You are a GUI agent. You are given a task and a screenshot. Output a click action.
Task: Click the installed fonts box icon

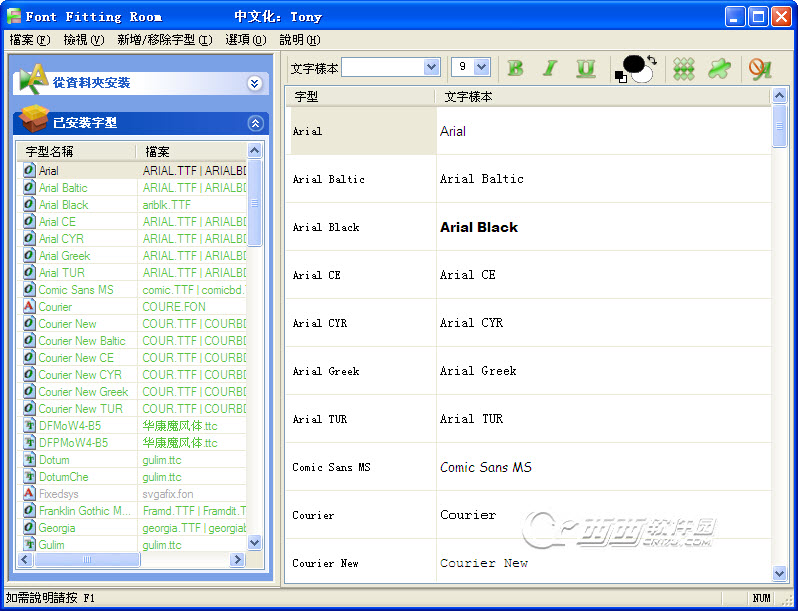(x=34, y=121)
